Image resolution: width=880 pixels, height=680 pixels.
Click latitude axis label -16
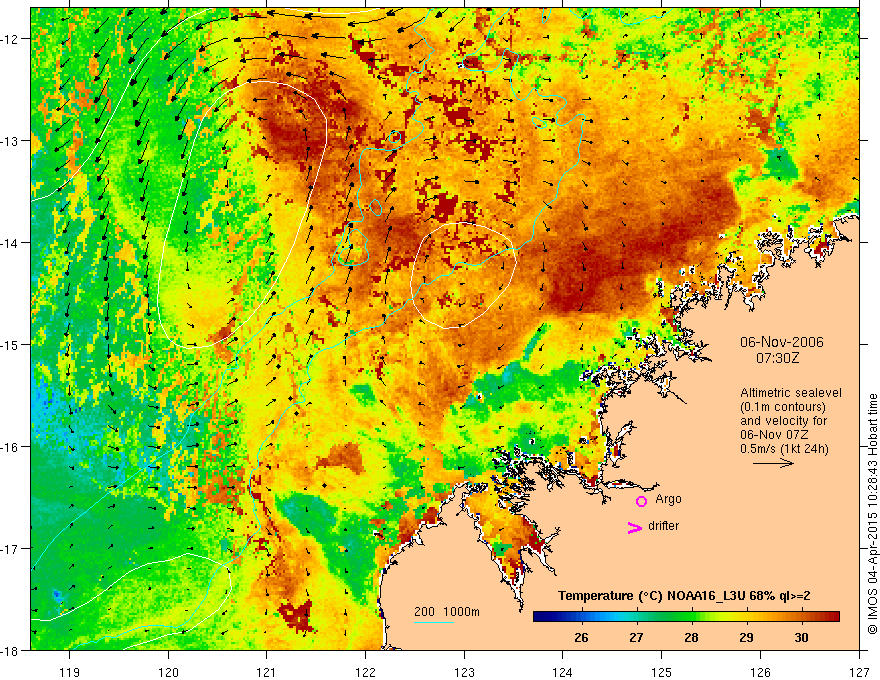11,447
